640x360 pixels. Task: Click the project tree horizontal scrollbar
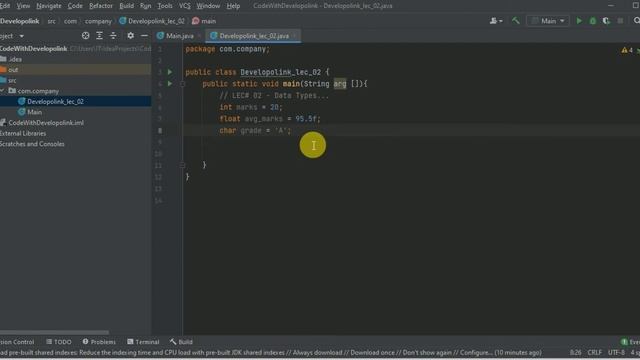coord(54,332)
